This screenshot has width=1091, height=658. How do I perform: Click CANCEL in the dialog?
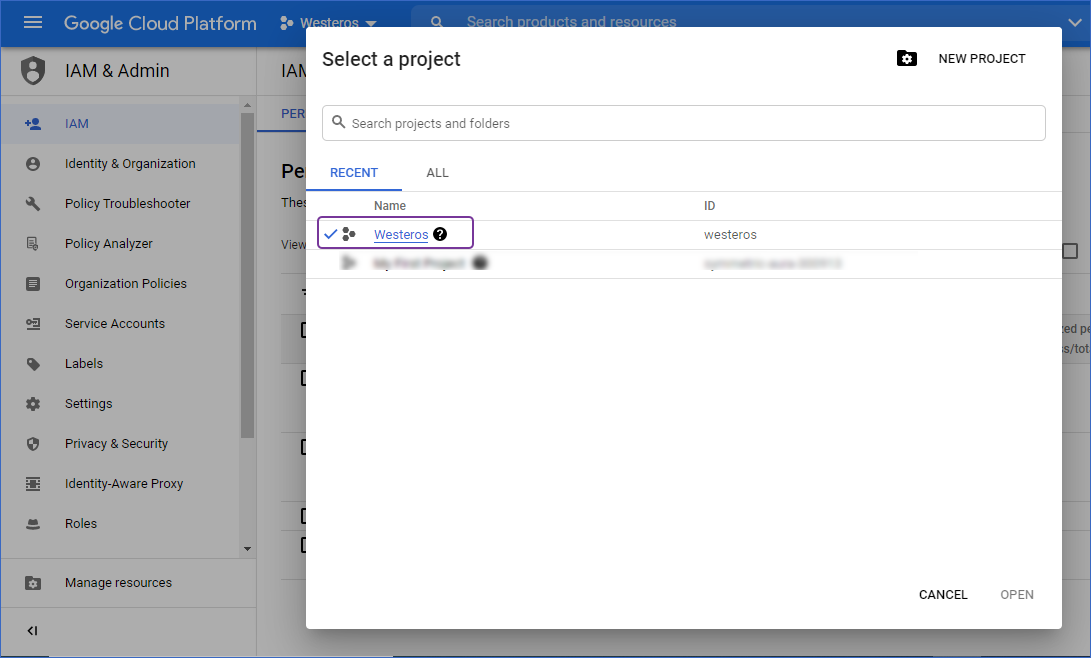pos(943,595)
